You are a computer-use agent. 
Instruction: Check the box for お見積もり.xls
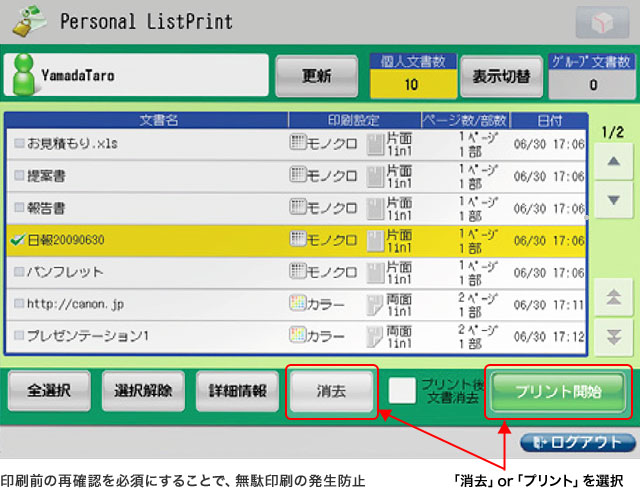coord(19,144)
